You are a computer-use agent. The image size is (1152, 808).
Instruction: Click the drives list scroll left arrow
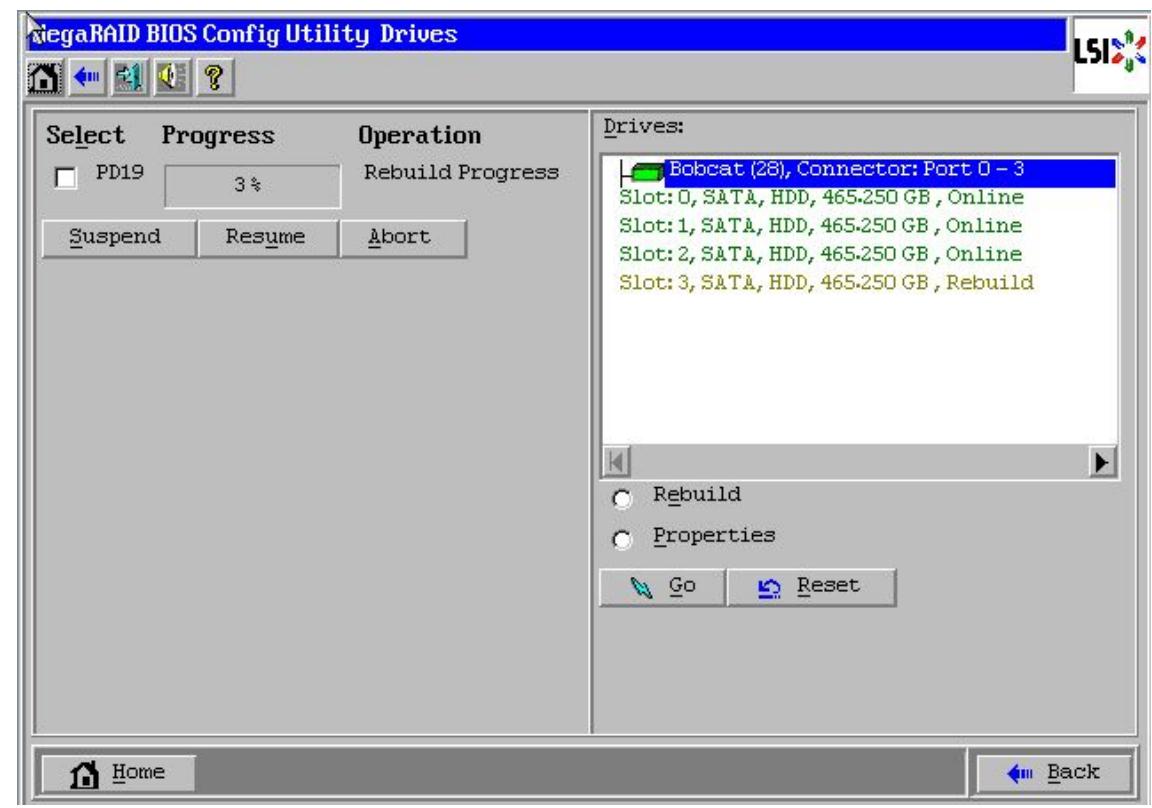[617, 463]
